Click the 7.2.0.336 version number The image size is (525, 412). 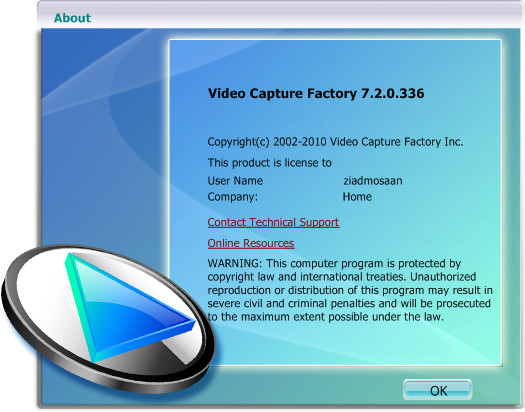tap(393, 93)
